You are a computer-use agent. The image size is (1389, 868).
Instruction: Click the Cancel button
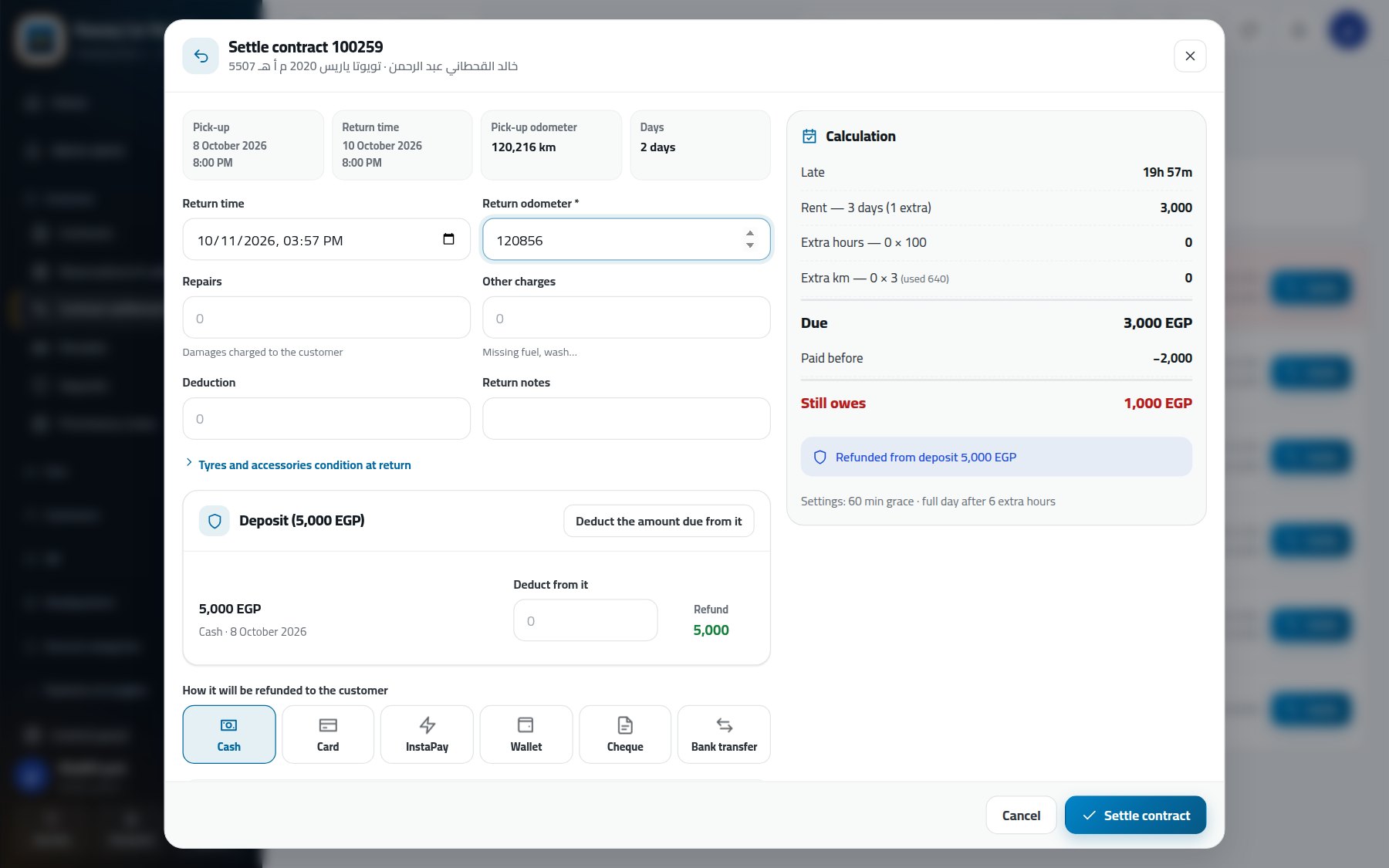[x=1021, y=816]
